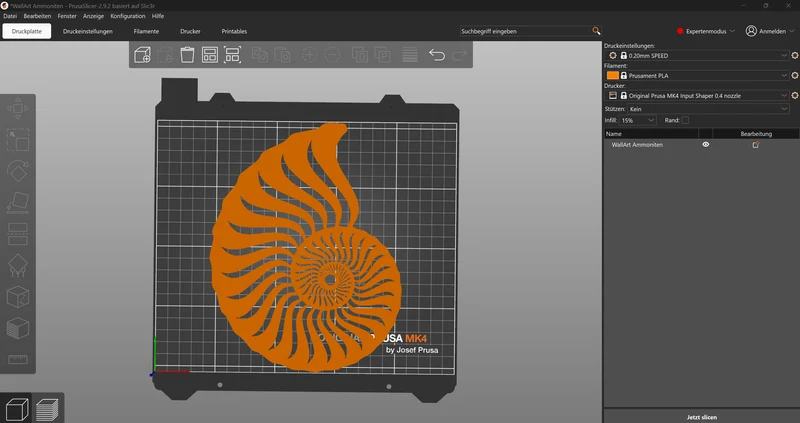Screen dimensions: 800x423
Task: Click the Name column header
Action: pyautogui.click(x=652, y=134)
